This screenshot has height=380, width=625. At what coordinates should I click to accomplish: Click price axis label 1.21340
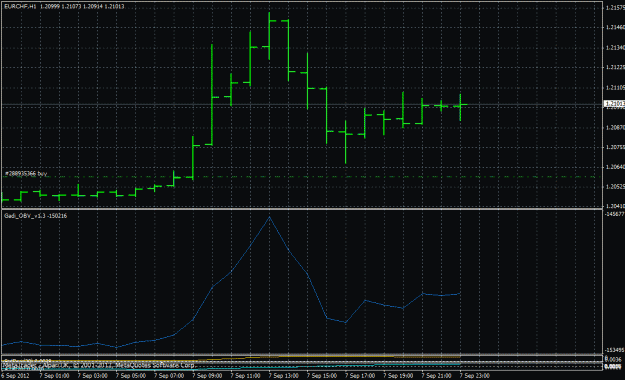pos(615,48)
